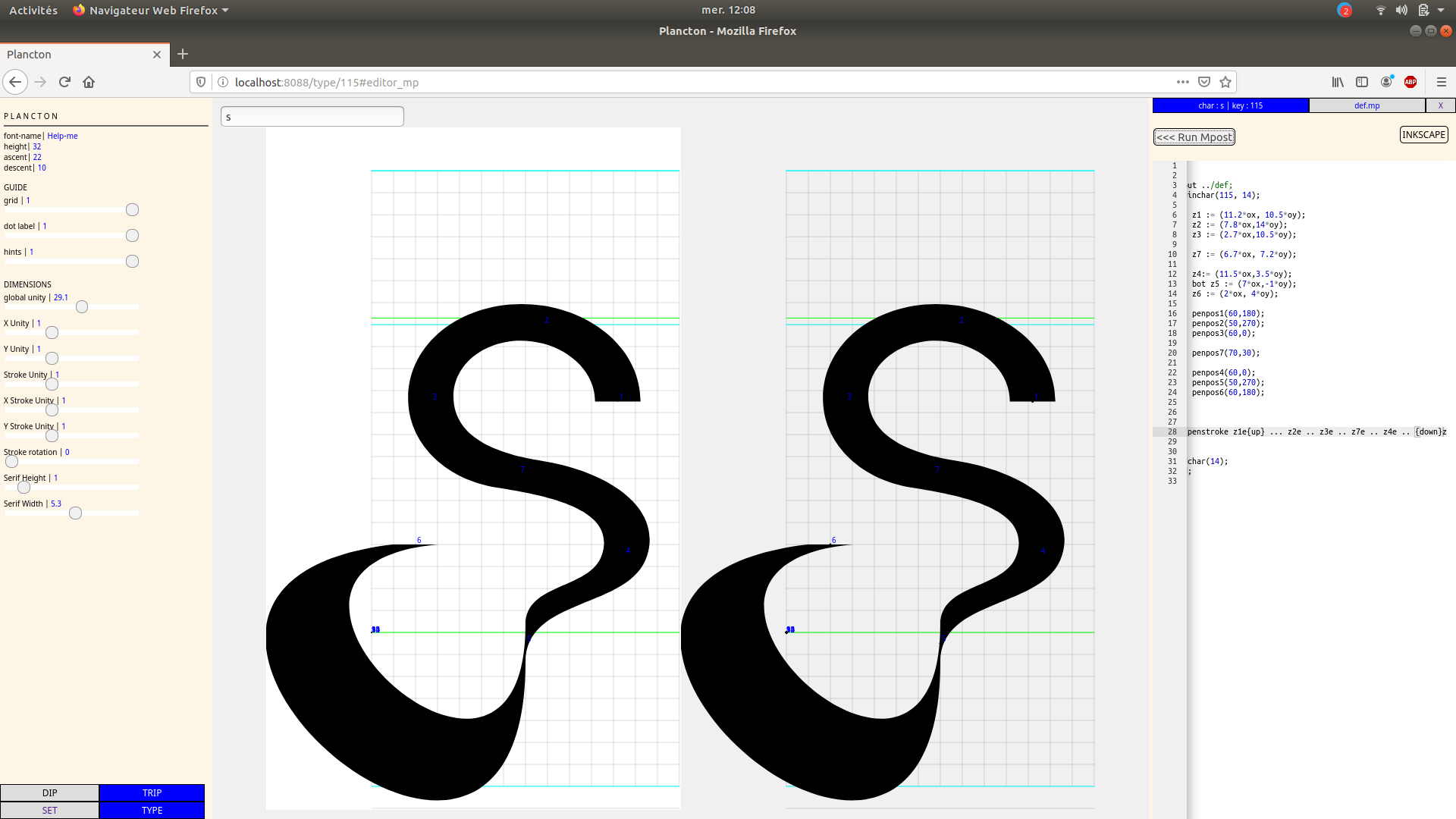This screenshot has height=819, width=1456.
Task: Adjust the Serif Width slider
Action: pos(75,513)
